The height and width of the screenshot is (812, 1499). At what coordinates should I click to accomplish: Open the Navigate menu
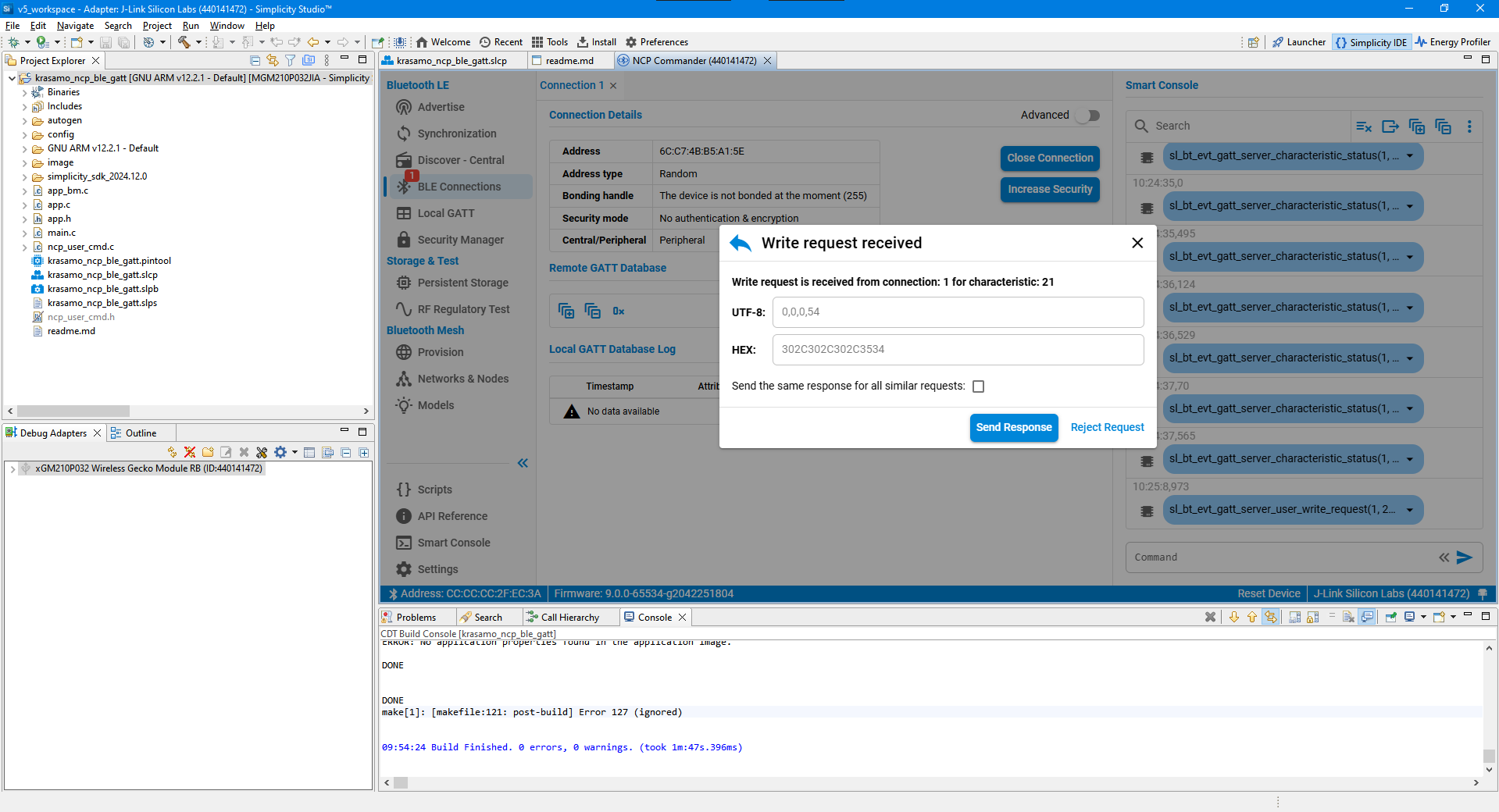click(75, 26)
